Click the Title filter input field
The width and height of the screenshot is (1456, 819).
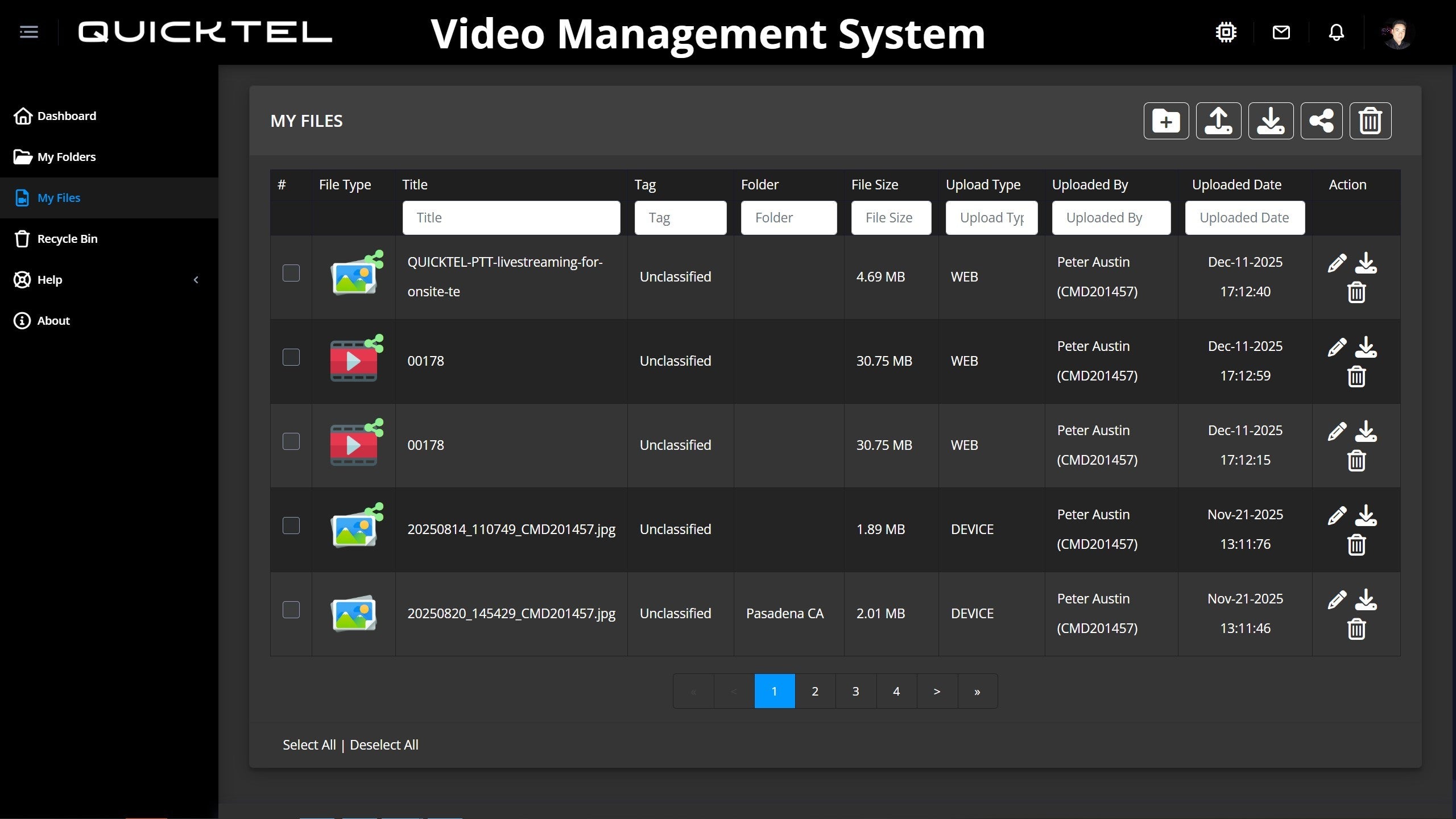click(x=511, y=218)
